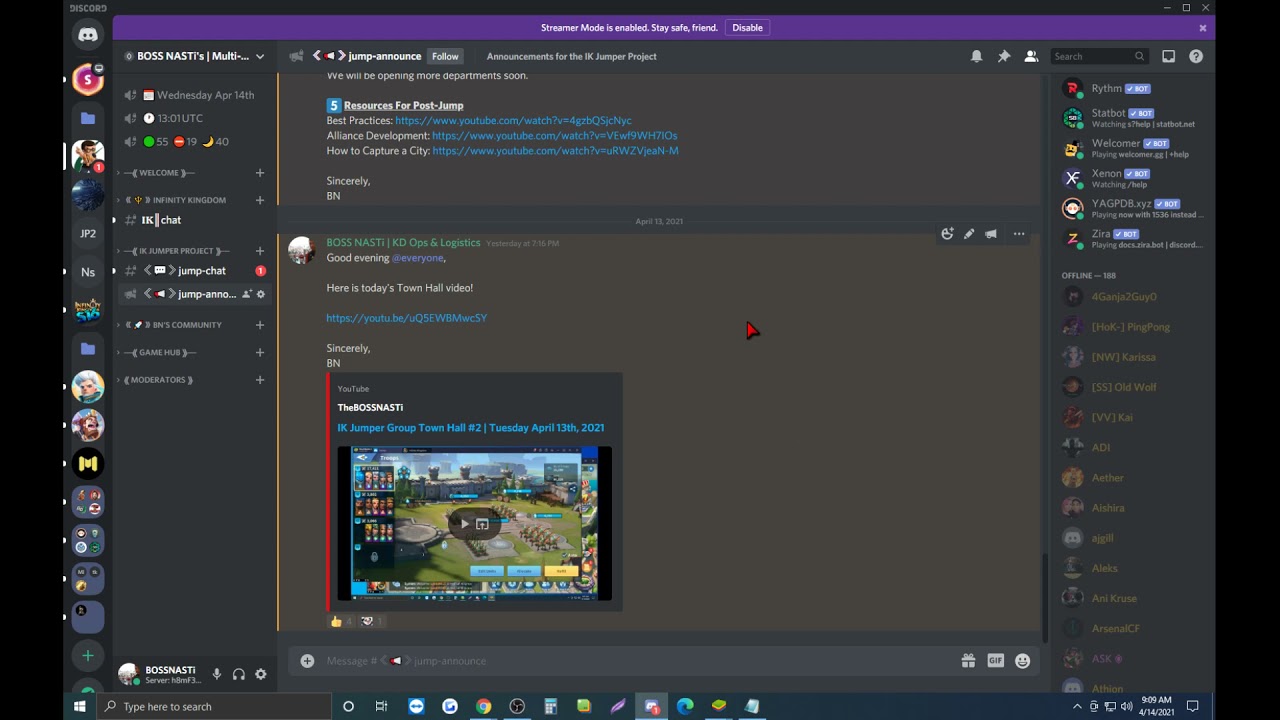Toggle the handshake reaction

coord(372,622)
